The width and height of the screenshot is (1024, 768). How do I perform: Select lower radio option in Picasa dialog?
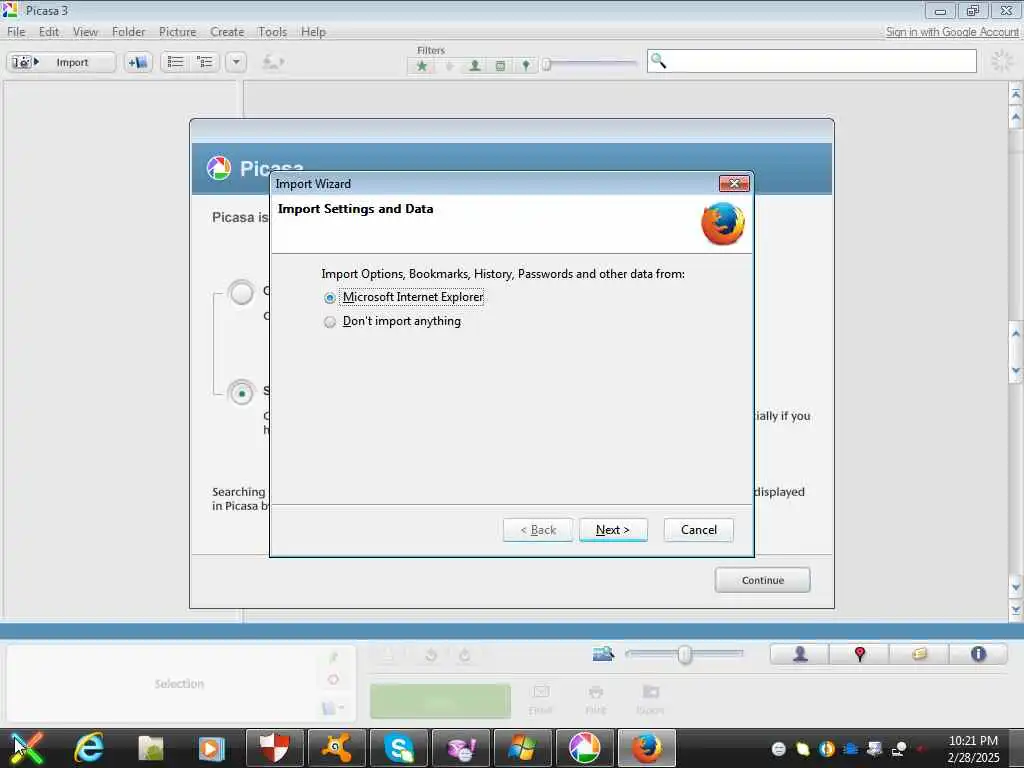241,393
